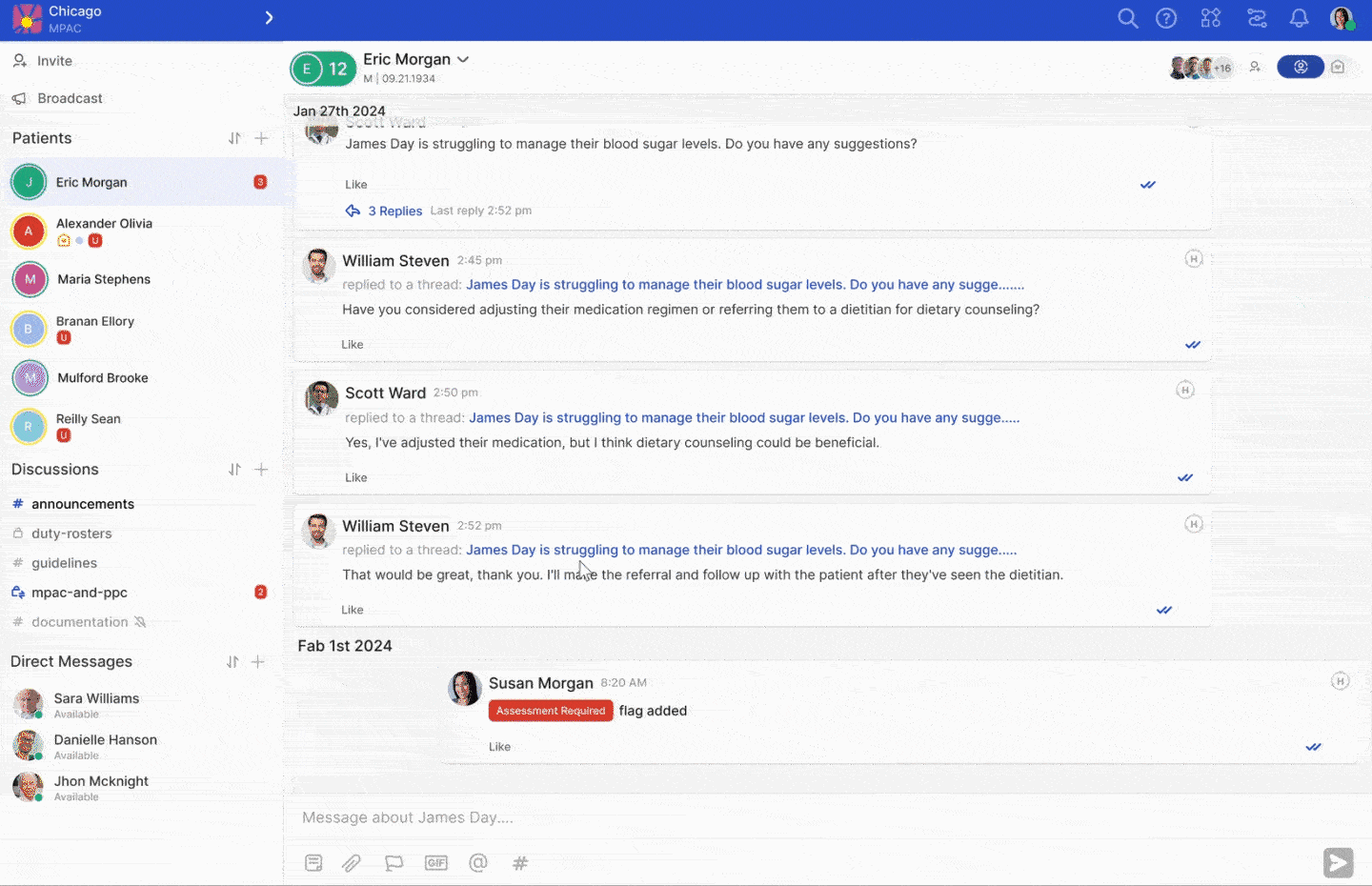This screenshot has width=1372, height=886.
Task: Toggle the blue patient profile pill button
Action: click(x=1300, y=67)
